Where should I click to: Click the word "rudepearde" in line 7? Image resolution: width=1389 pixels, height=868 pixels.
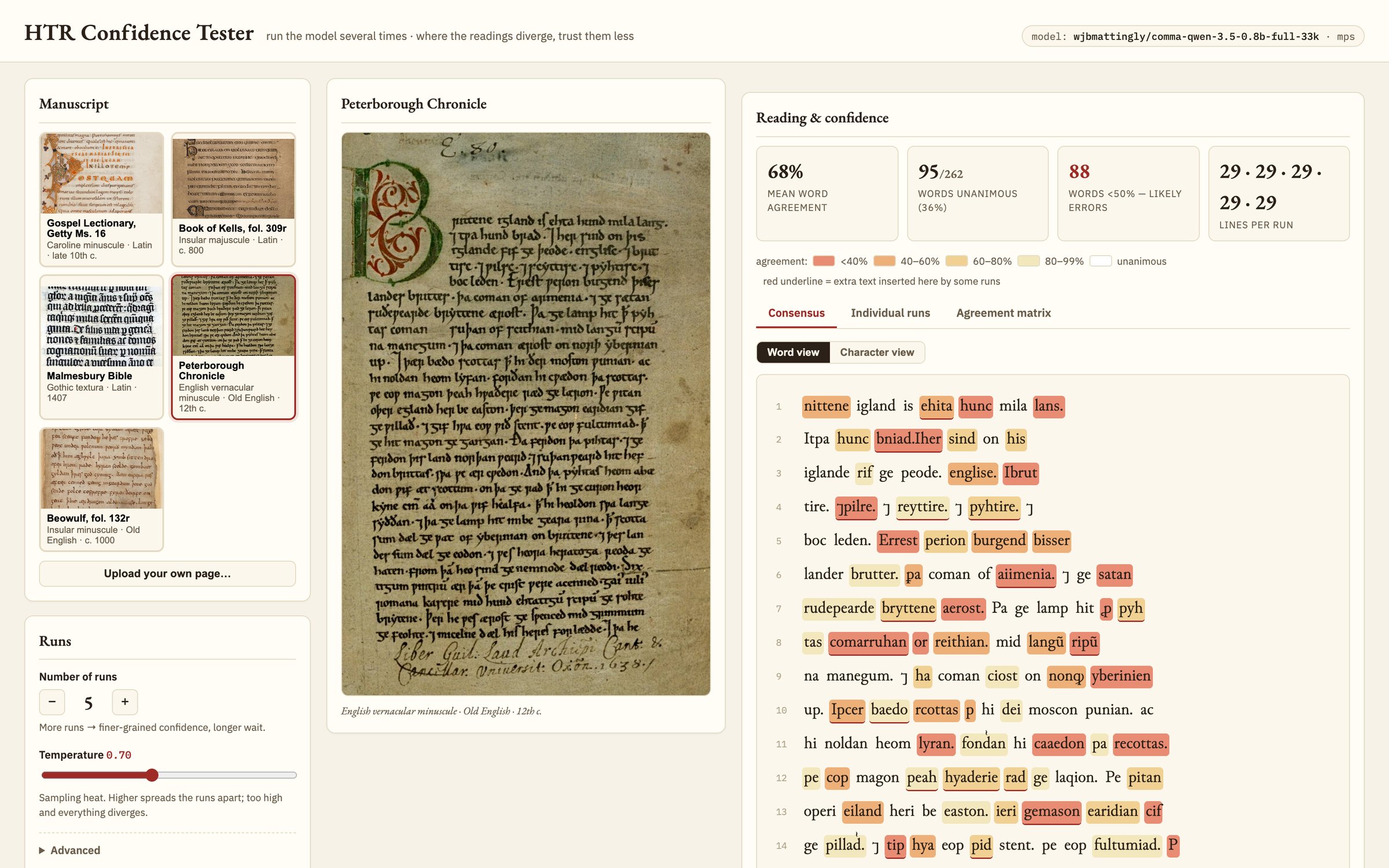839,609
